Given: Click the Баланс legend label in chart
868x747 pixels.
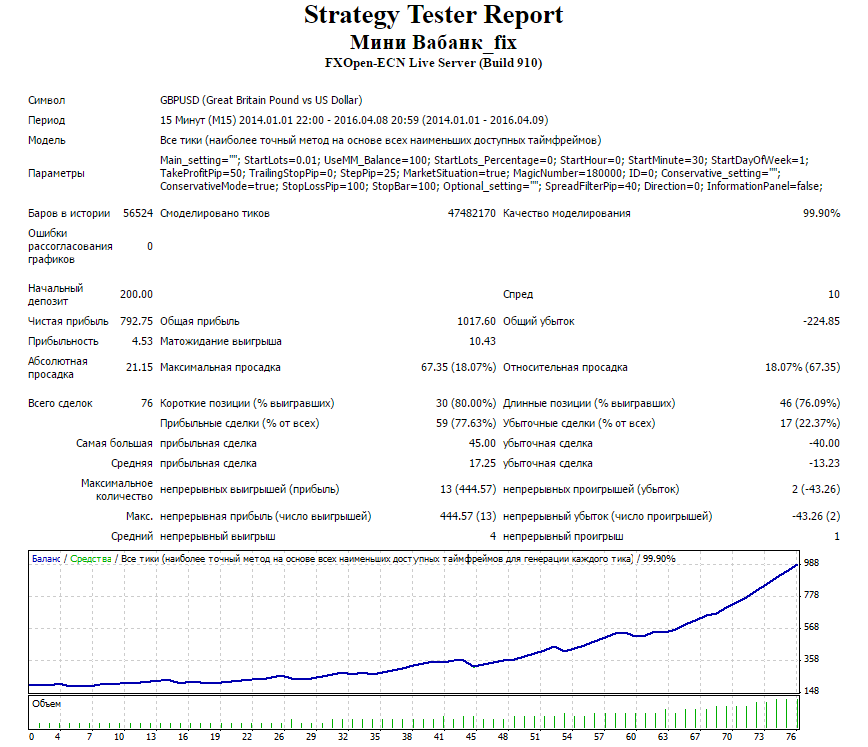Looking at the screenshot, I should pyautogui.click(x=46, y=559).
